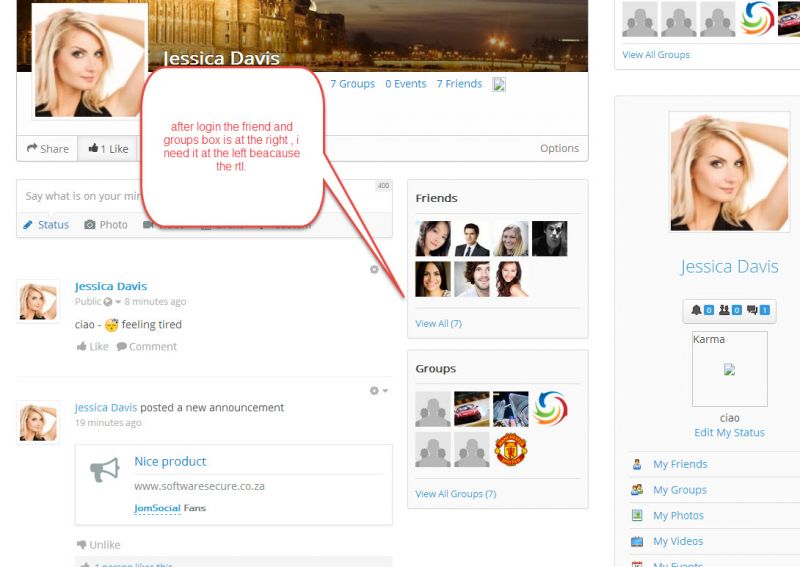The height and width of the screenshot is (567, 800).
Task: Open the notifications bell icon
Action: click(696, 310)
